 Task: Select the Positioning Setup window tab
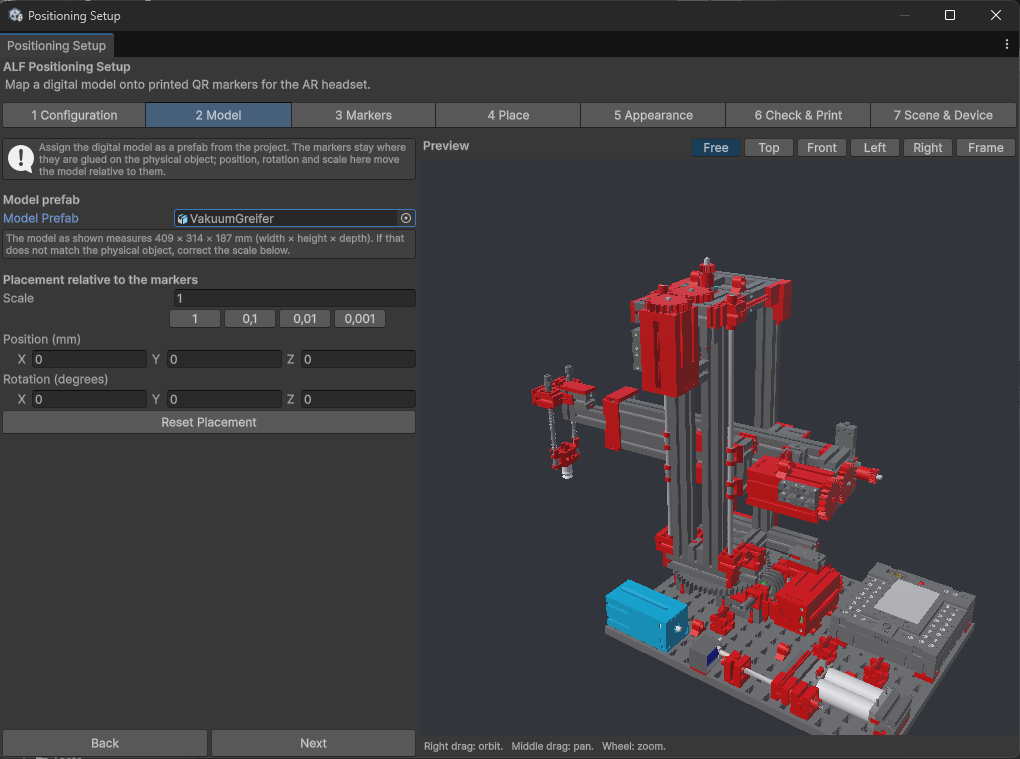(57, 46)
